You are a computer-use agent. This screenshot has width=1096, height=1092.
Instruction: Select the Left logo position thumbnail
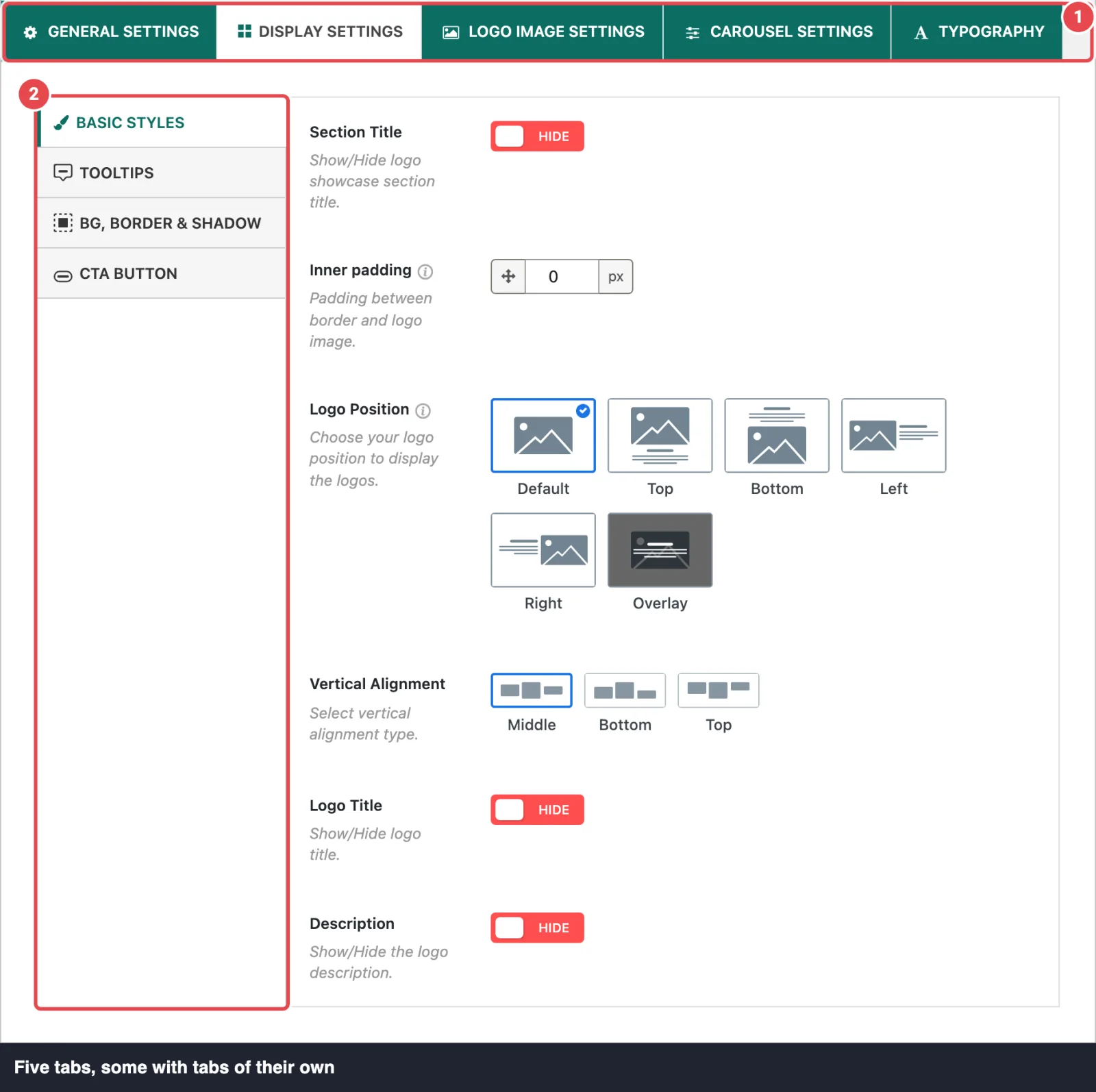[893, 435]
